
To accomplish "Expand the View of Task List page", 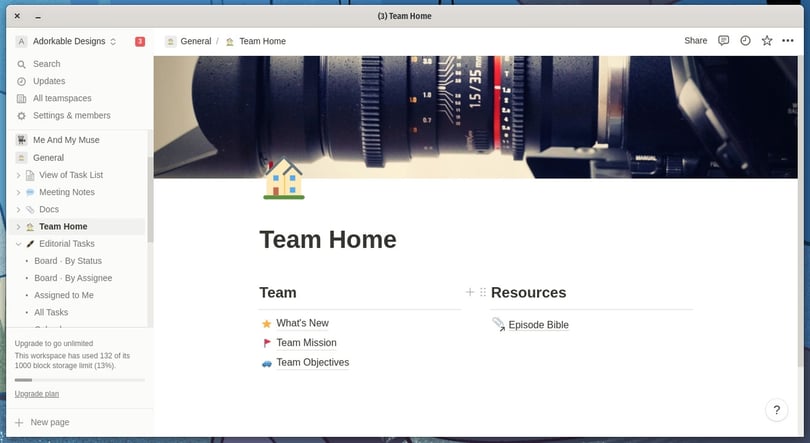I will pyautogui.click(x=18, y=175).
